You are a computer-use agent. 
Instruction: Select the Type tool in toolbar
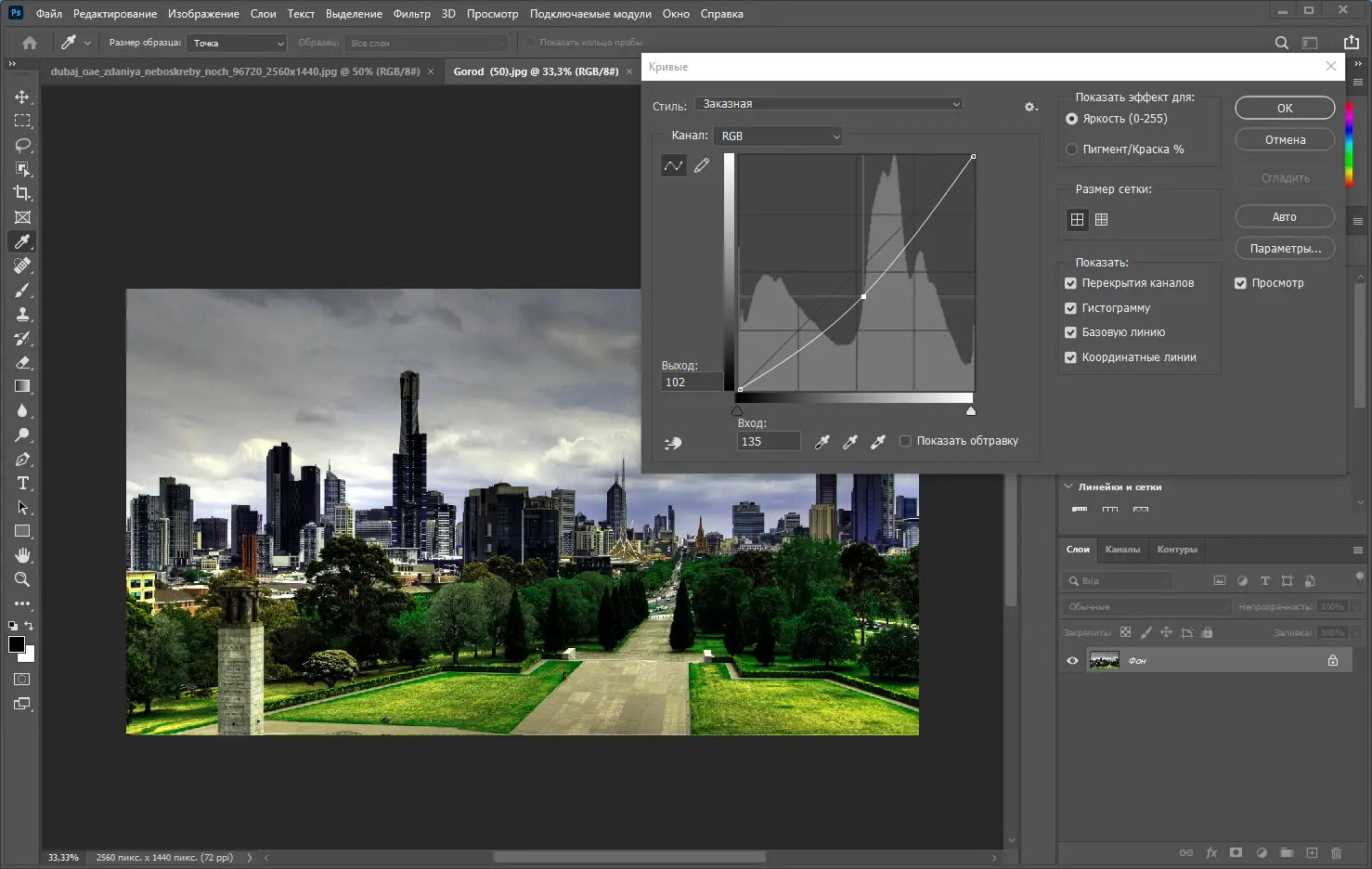coord(22,483)
